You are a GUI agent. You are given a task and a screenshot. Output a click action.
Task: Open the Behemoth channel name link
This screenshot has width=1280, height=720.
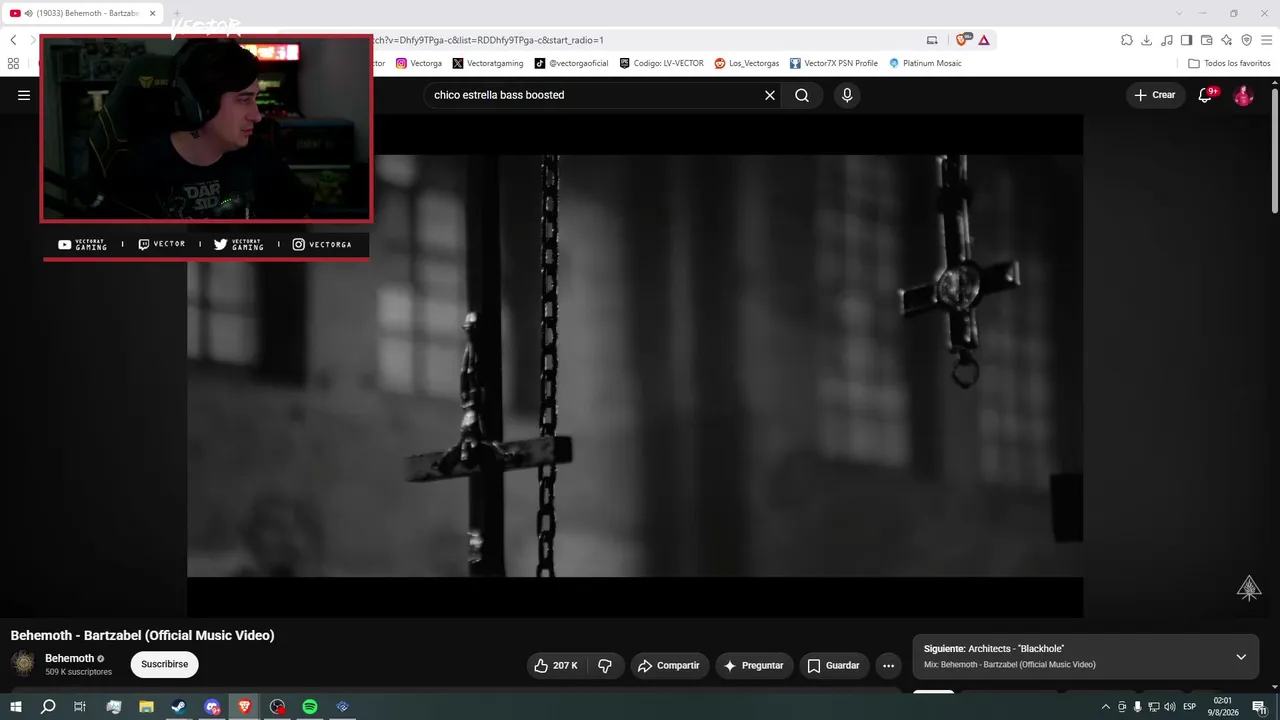tap(69, 658)
